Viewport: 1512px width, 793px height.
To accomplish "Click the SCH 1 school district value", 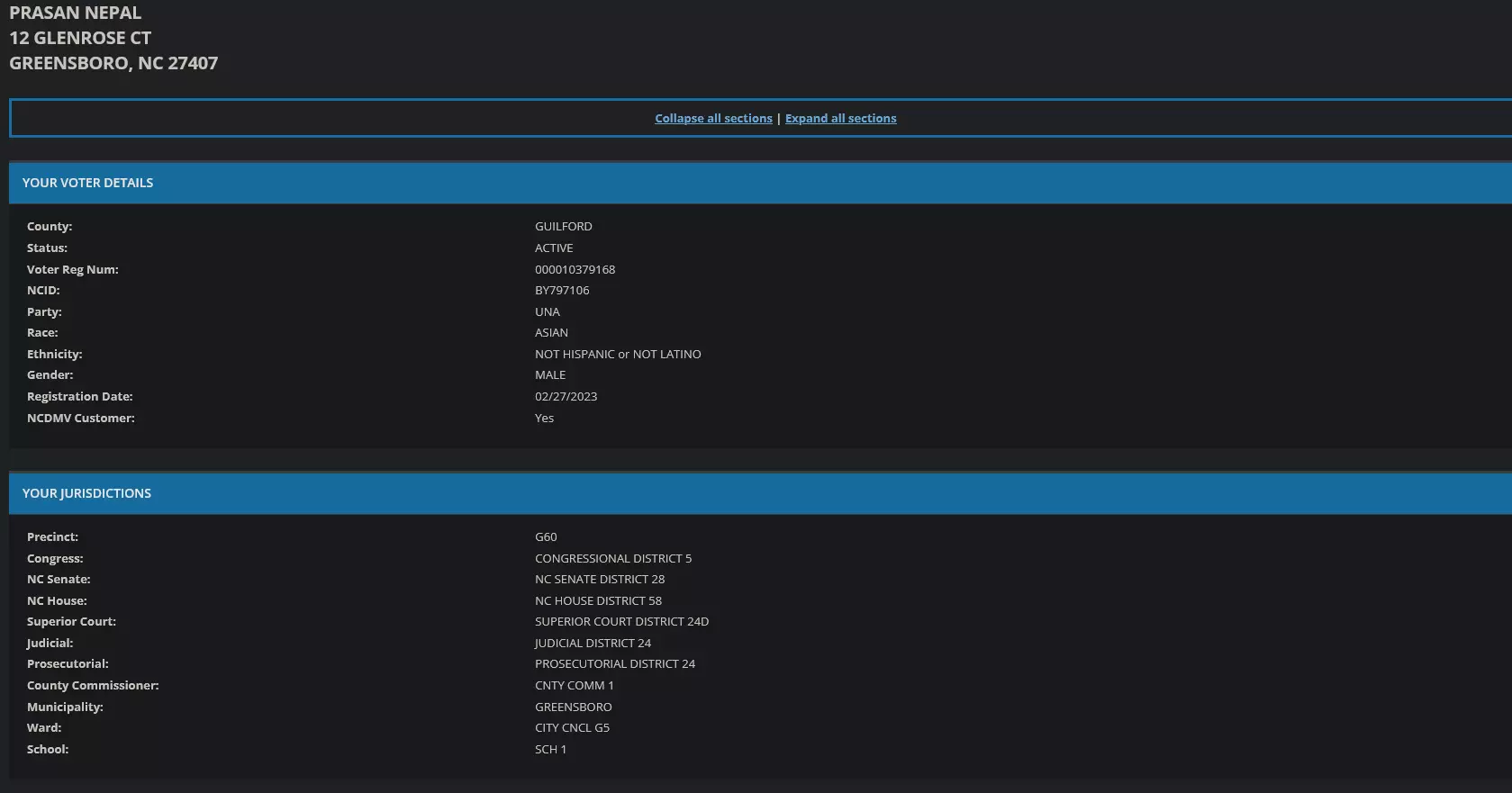I will (550, 749).
